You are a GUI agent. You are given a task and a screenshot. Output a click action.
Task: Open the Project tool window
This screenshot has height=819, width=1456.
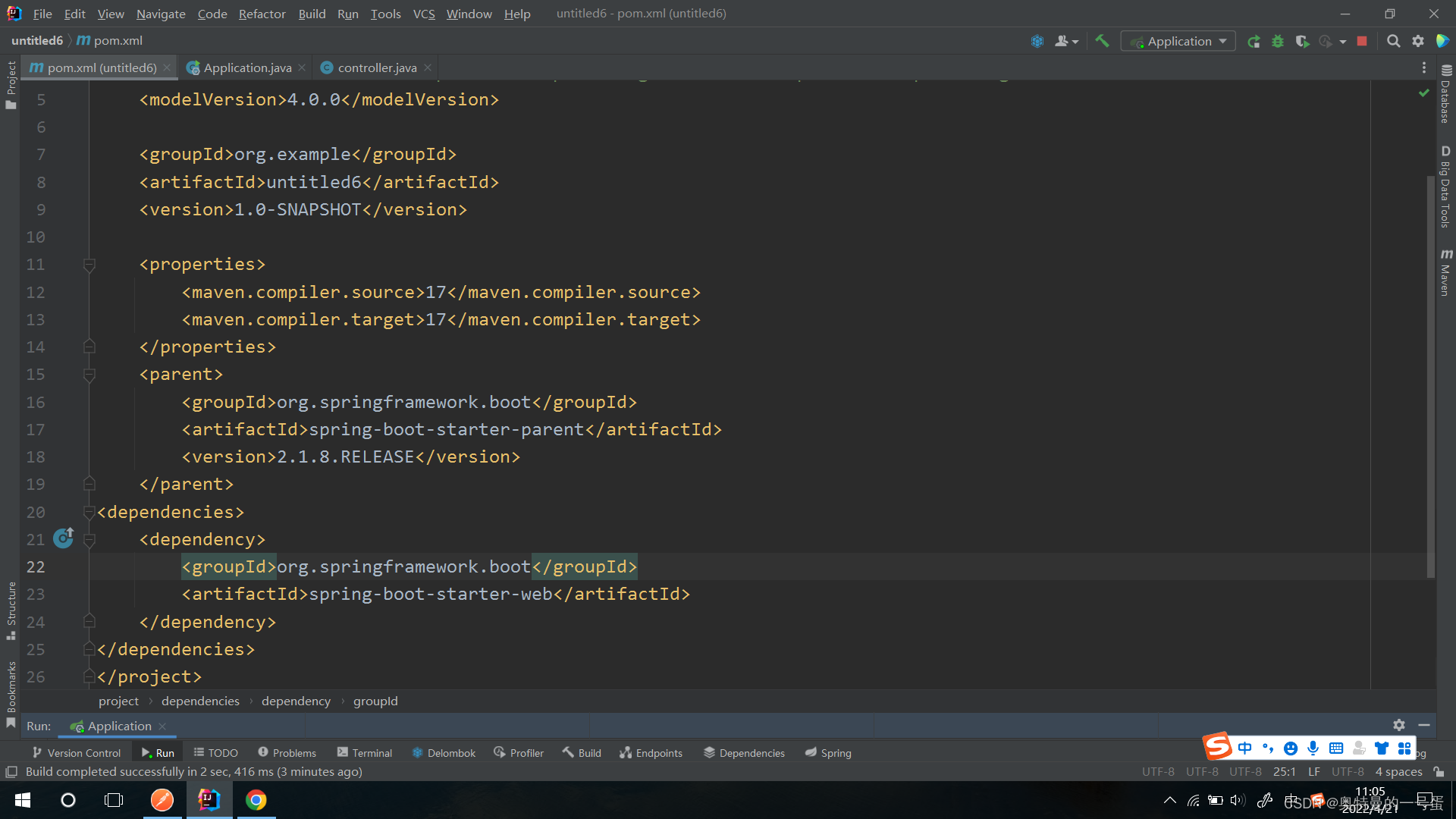(11, 84)
